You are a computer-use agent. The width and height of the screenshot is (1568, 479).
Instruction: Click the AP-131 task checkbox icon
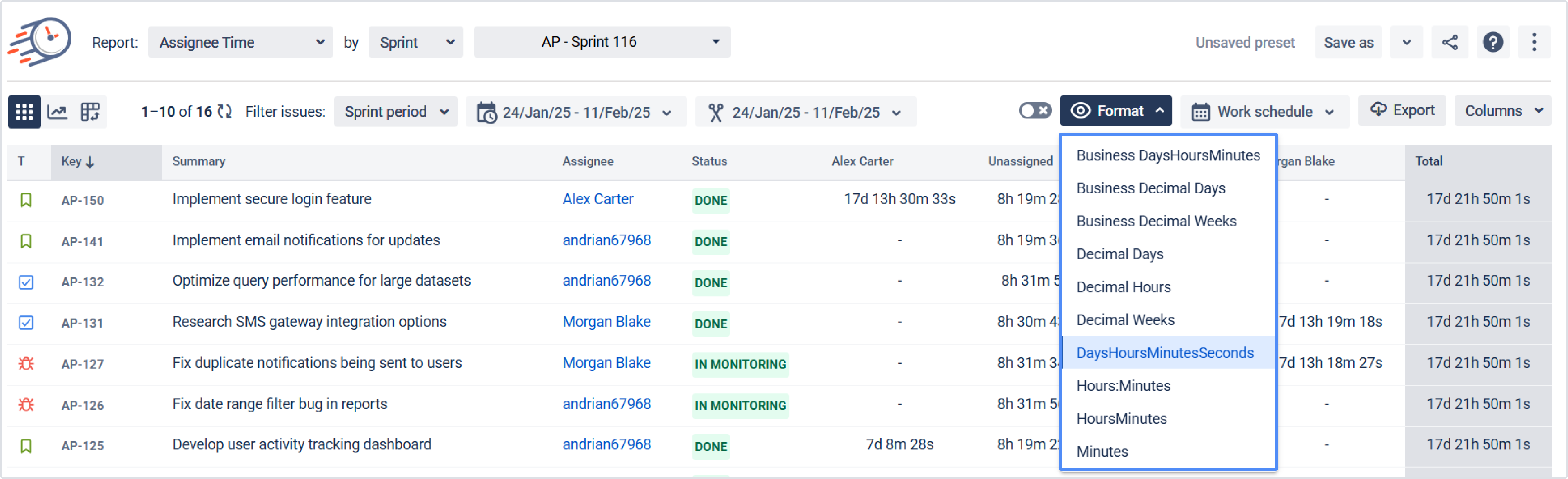point(26,323)
